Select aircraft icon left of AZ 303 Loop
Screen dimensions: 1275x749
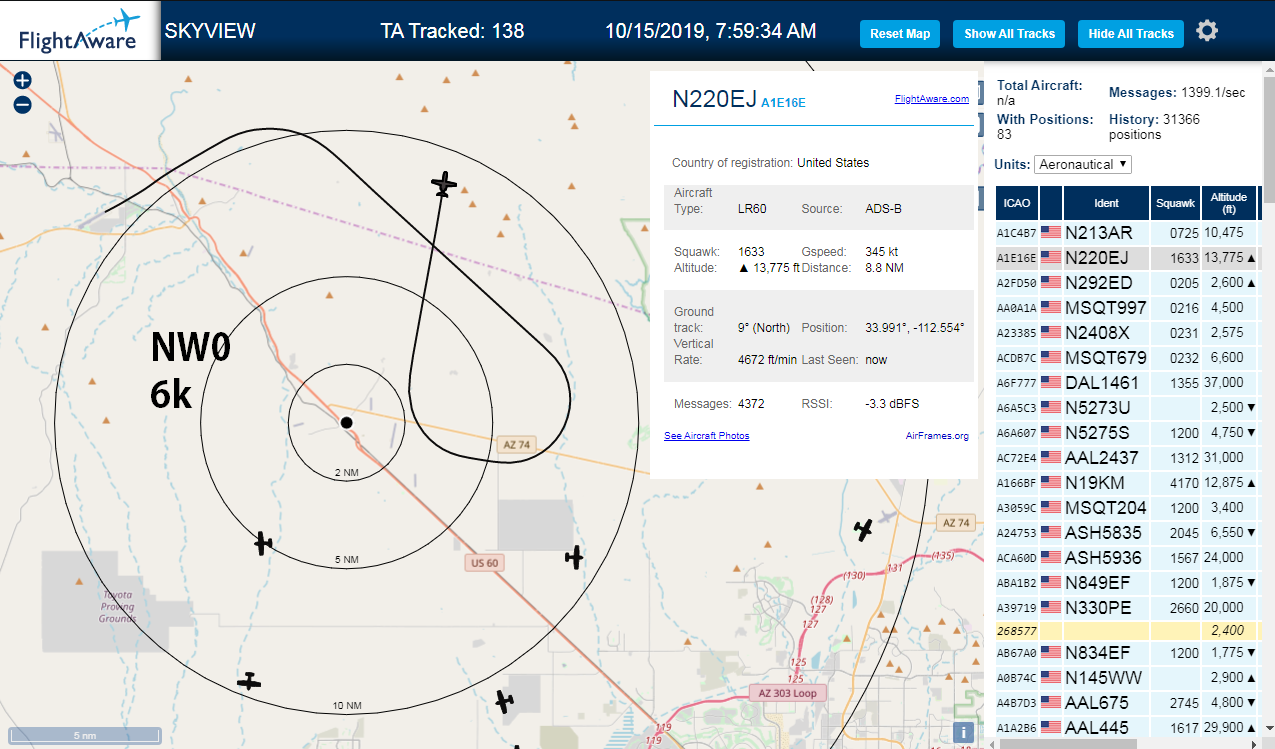point(505,701)
